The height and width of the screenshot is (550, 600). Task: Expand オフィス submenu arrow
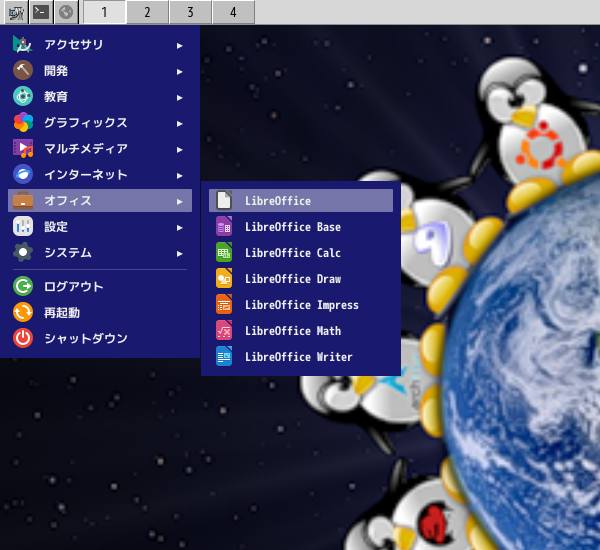click(x=179, y=202)
